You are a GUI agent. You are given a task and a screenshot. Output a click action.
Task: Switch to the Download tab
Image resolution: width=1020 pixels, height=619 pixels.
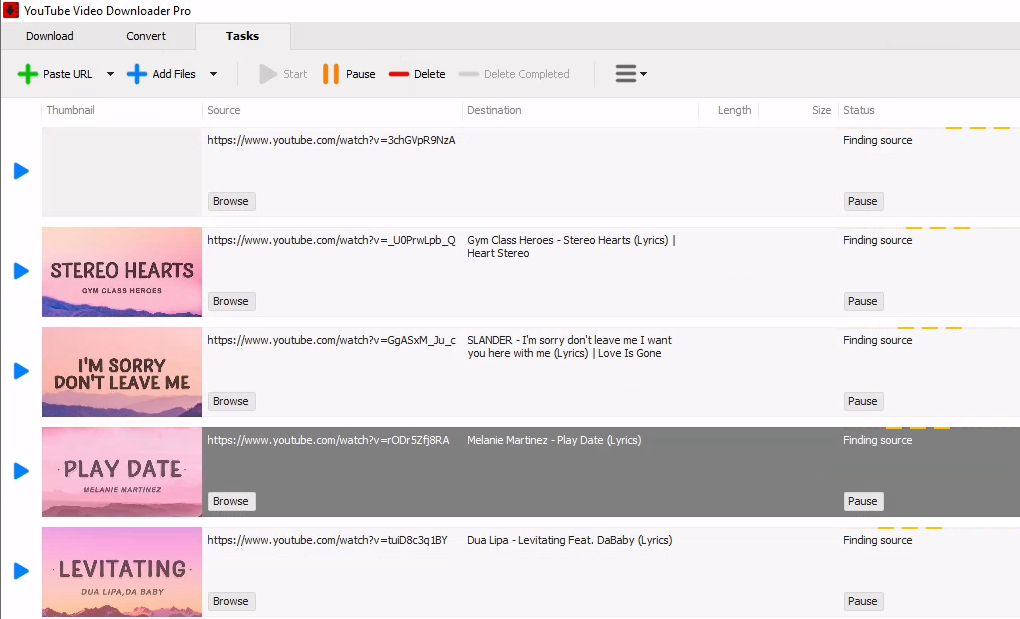(x=49, y=36)
